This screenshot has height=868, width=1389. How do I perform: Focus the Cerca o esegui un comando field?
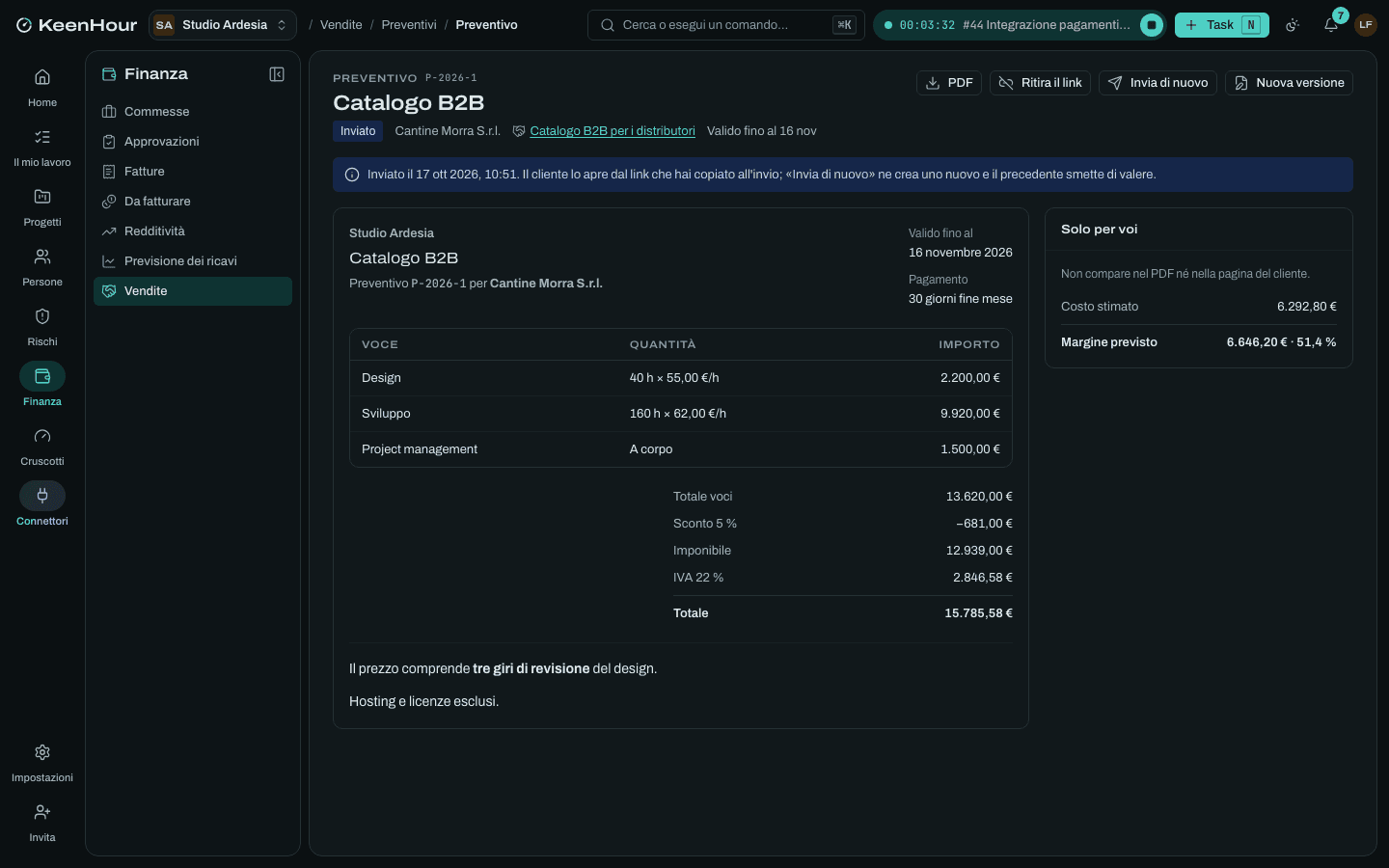(725, 25)
